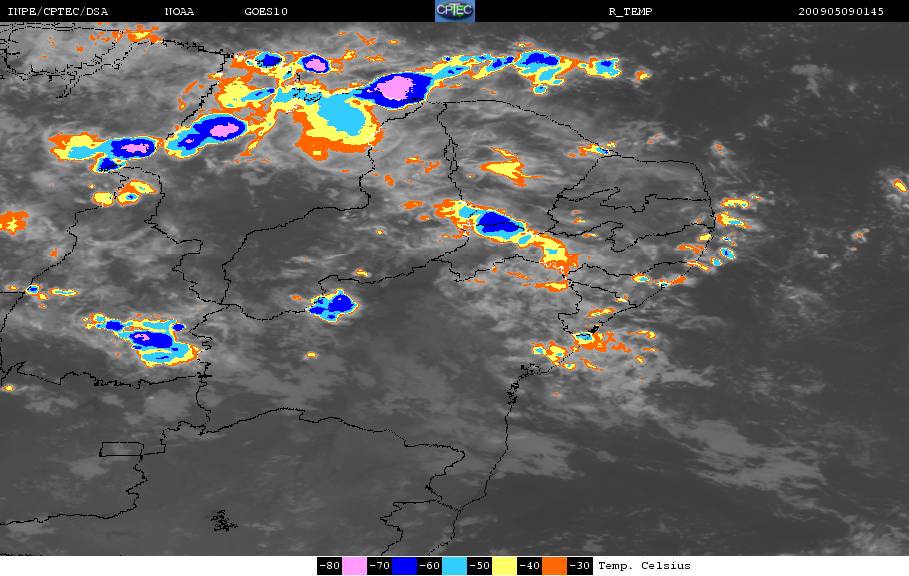Click the R_TEMP product label
This screenshot has width=909, height=576.
click(x=630, y=12)
